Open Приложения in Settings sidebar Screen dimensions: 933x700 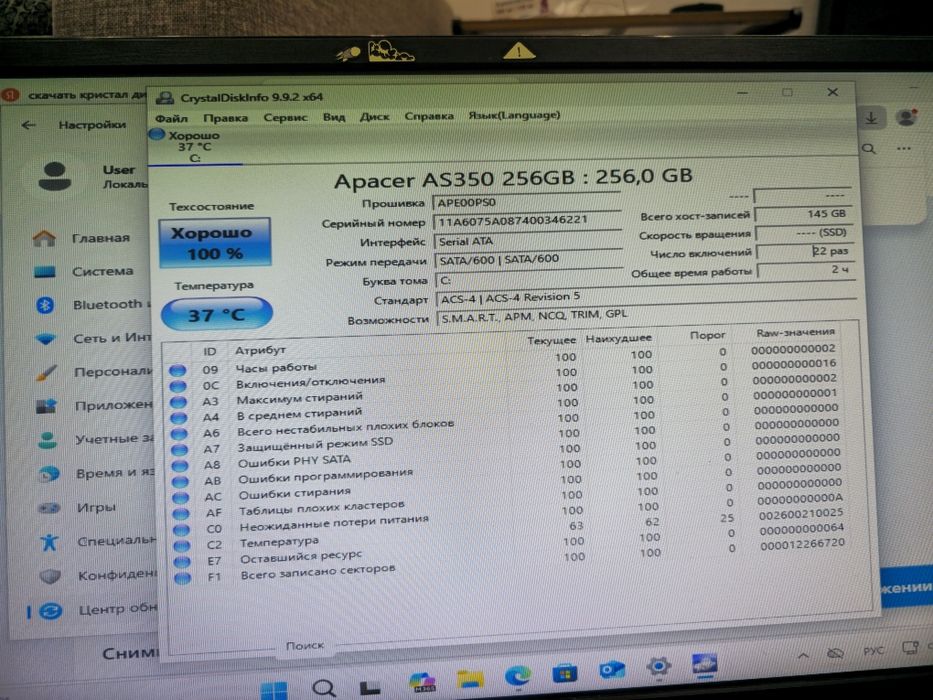(94, 406)
